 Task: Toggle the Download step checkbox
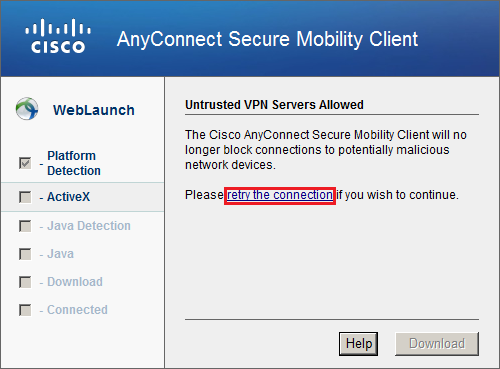click(x=25, y=282)
